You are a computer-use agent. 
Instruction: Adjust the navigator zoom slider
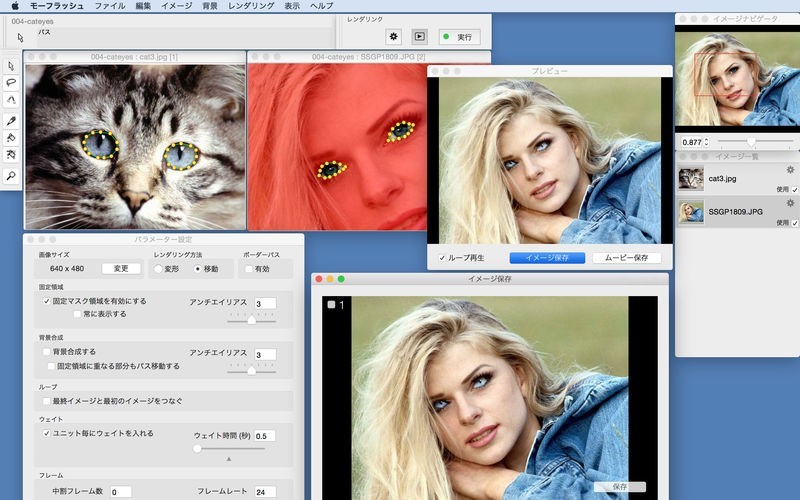[x=751, y=142]
